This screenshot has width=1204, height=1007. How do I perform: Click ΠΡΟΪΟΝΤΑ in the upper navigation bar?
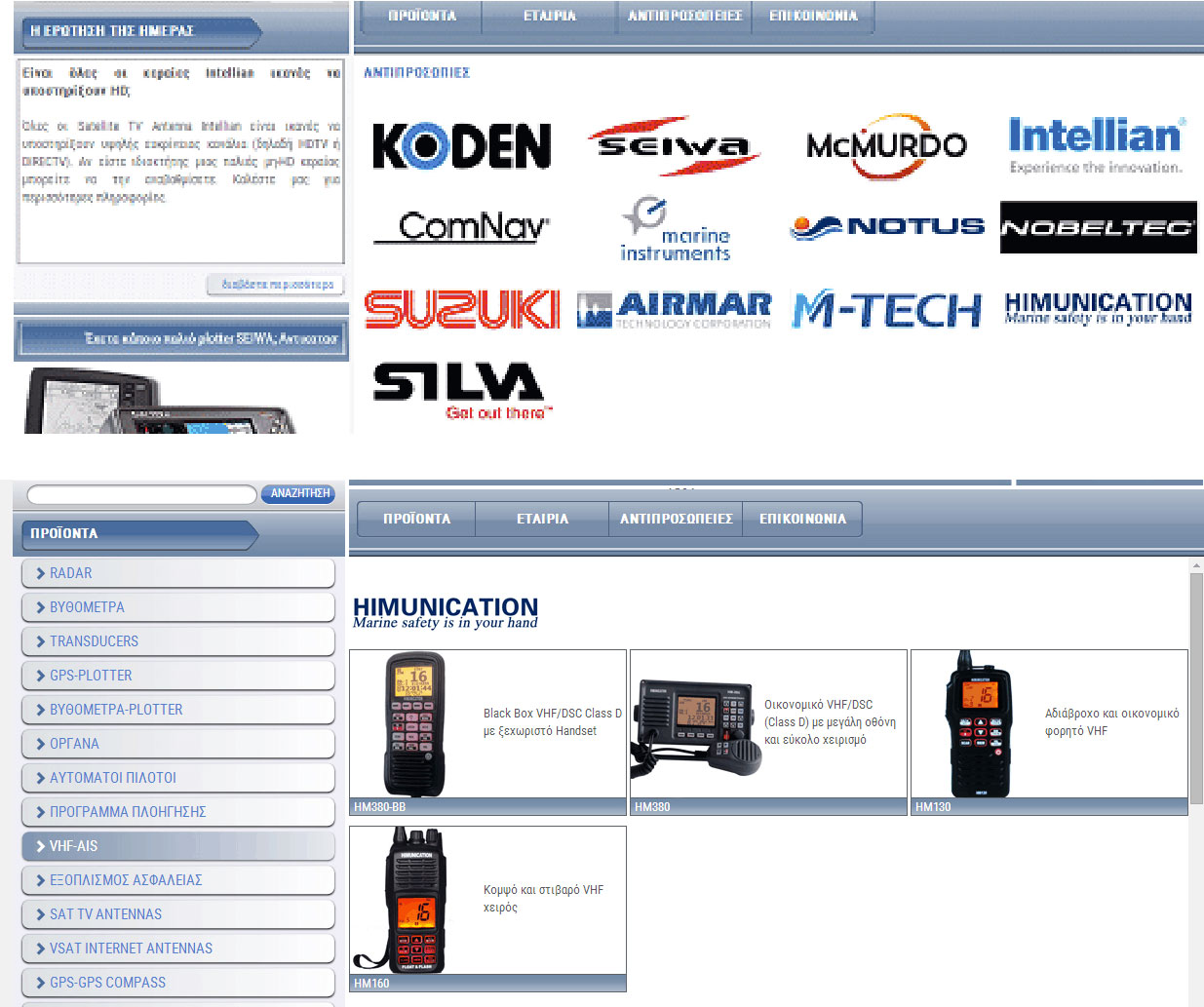point(422,16)
